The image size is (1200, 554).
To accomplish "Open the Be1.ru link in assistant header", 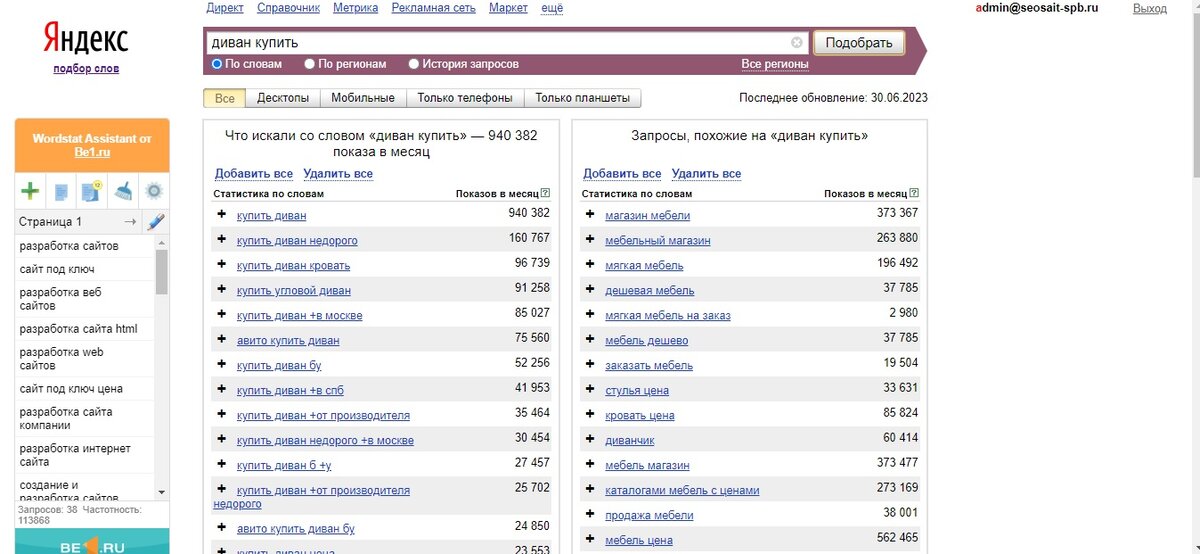I will click(91, 154).
